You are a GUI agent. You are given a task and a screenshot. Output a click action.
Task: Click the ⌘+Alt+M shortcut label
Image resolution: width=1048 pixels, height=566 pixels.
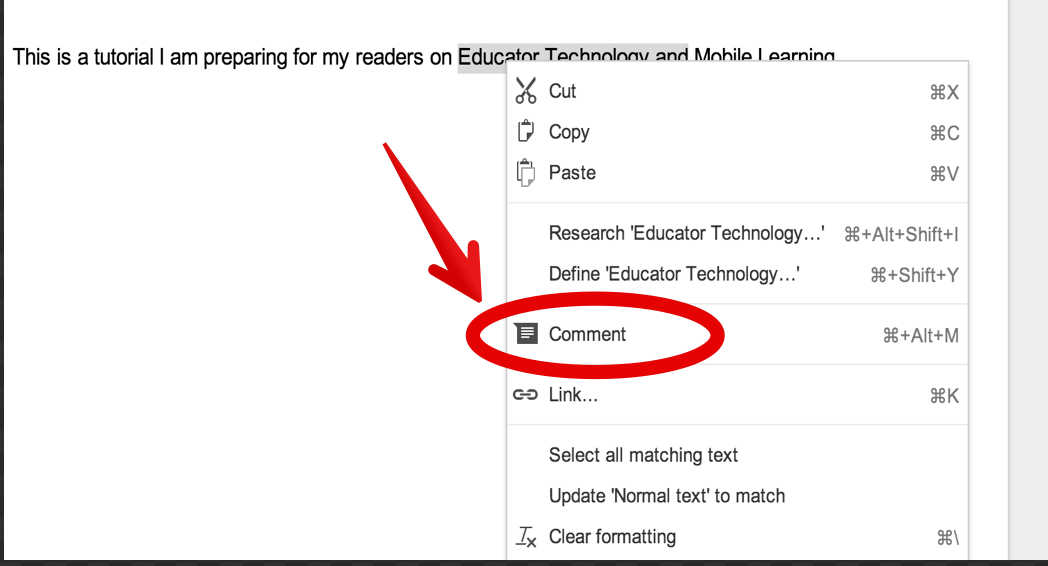click(x=920, y=335)
